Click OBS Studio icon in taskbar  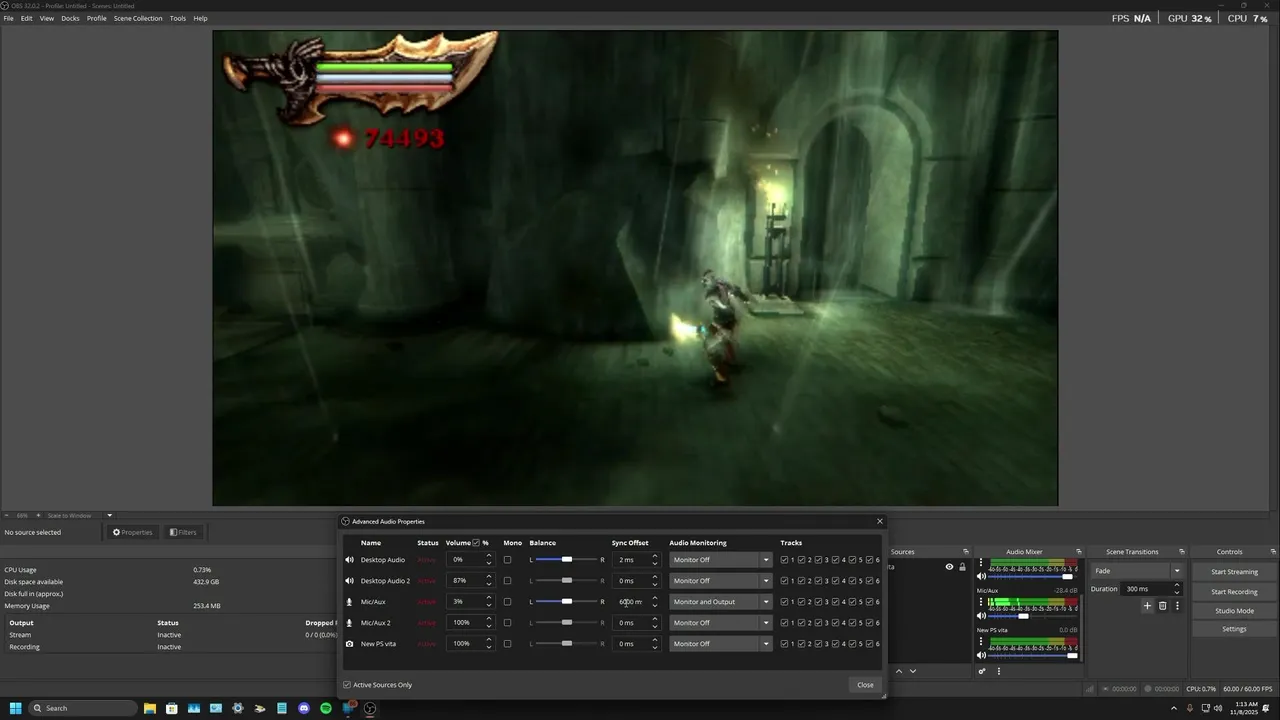tap(370, 708)
